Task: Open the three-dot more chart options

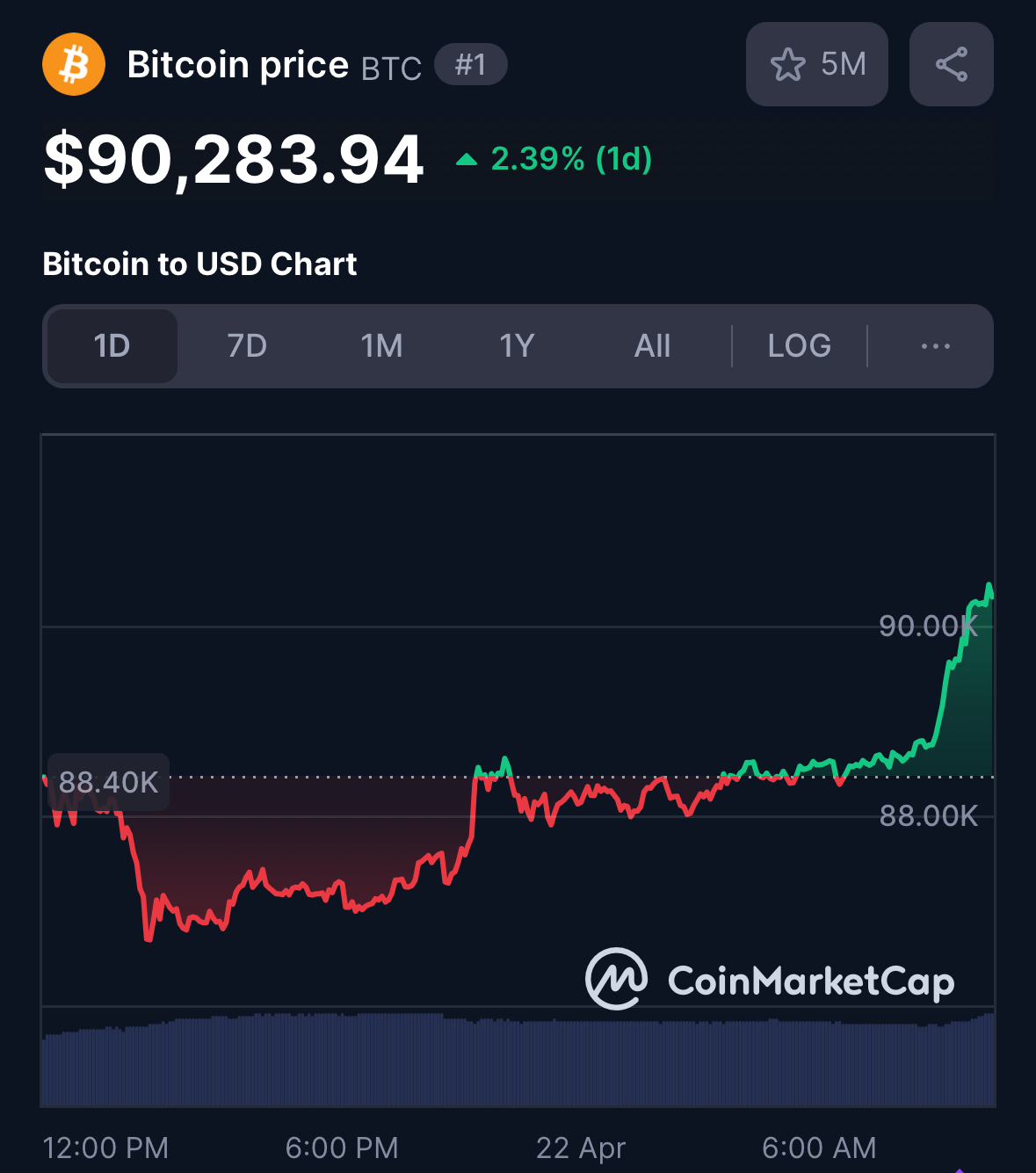Action: click(935, 346)
